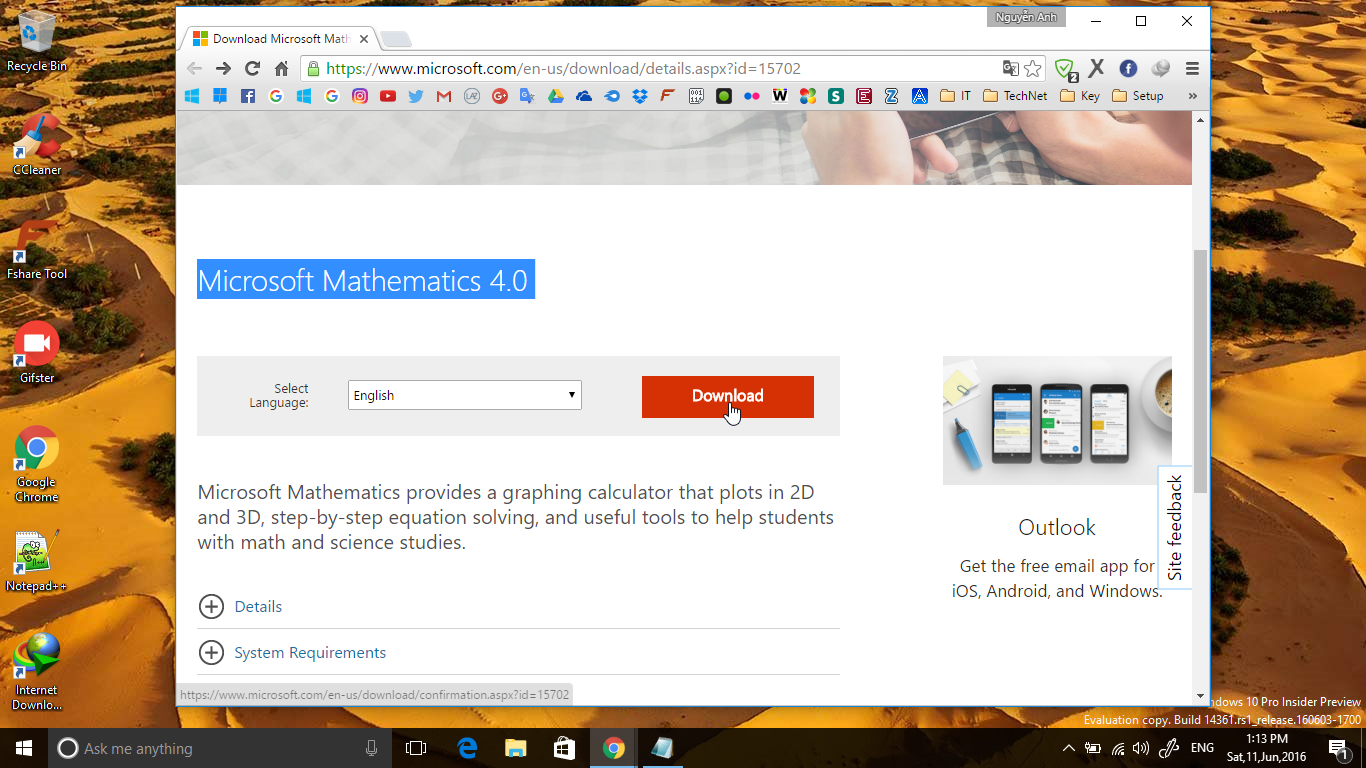Open the Setup bookmarks folder

[x=1138, y=96]
